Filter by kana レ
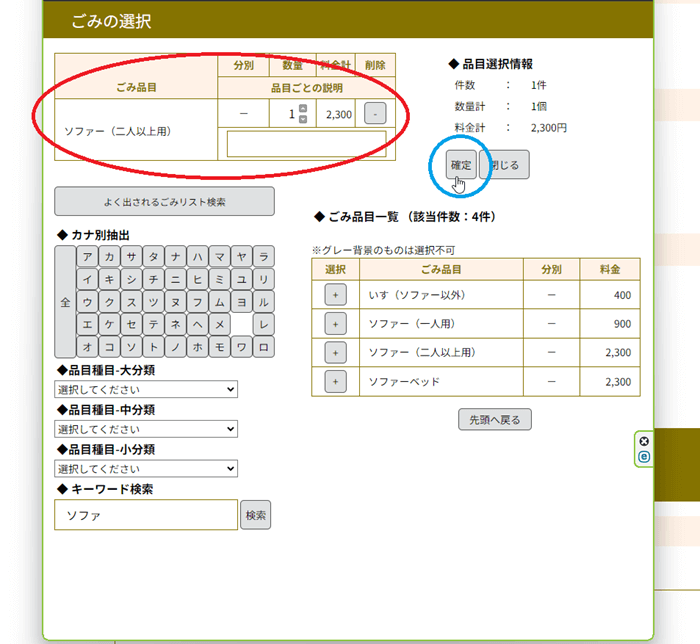 pyautogui.click(x=264, y=324)
